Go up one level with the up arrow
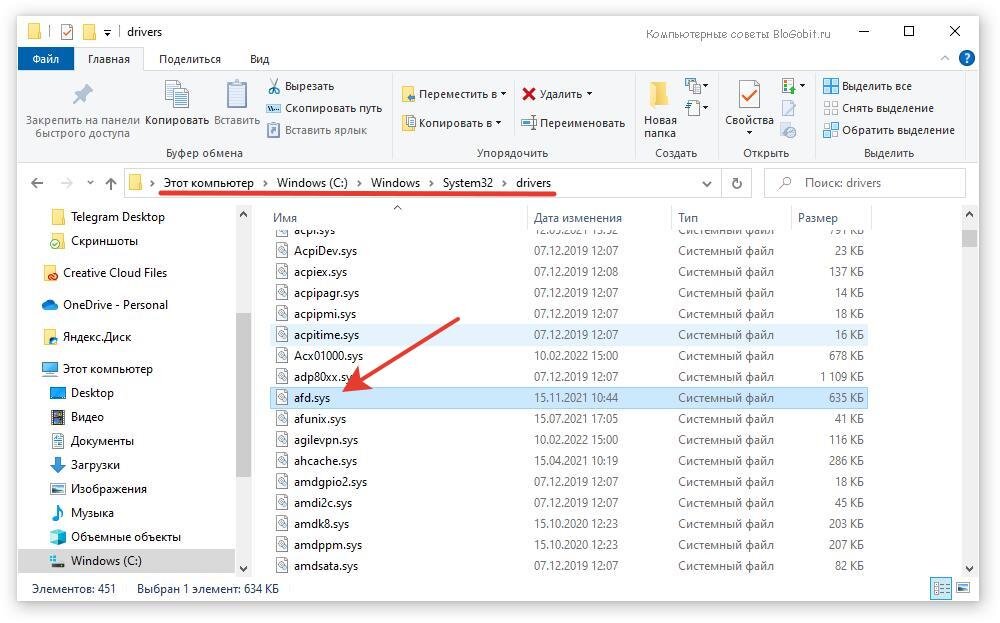Image resolution: width=1000 pixels, height=623 pixels. click(x=112, y=183)
